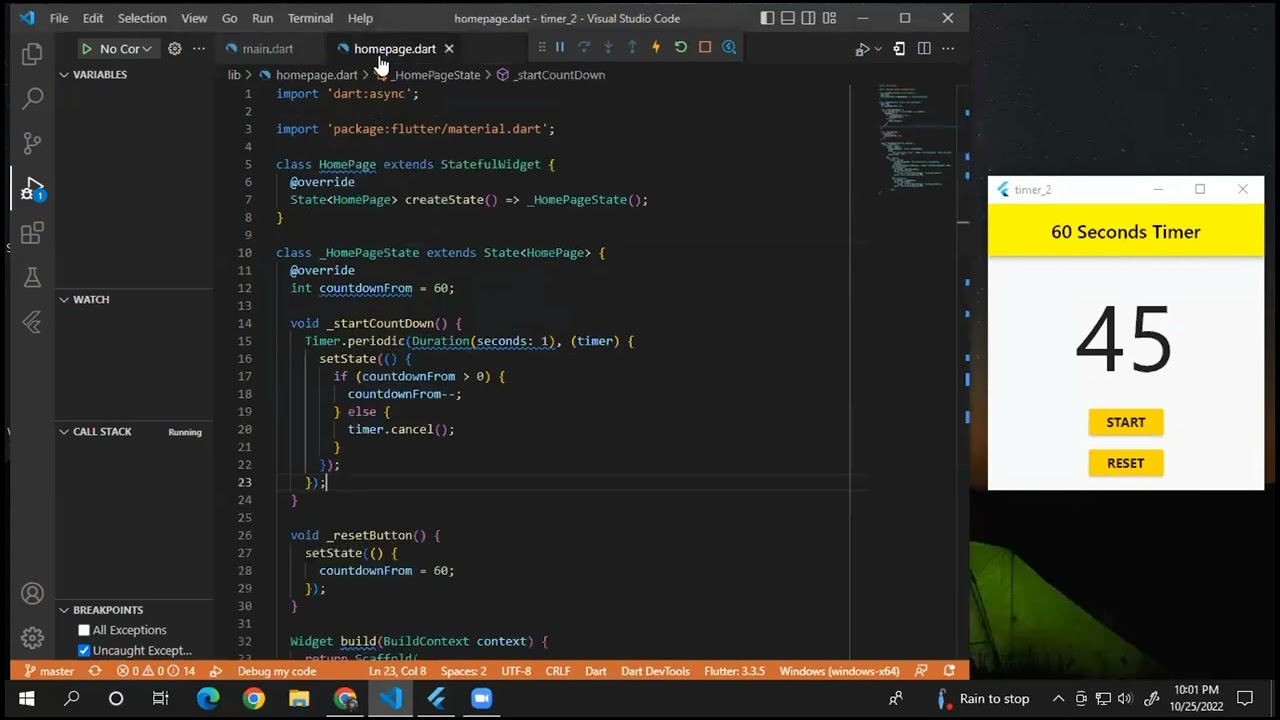
Task: Open Source Control view in activity bar
Action: point(32,143)
